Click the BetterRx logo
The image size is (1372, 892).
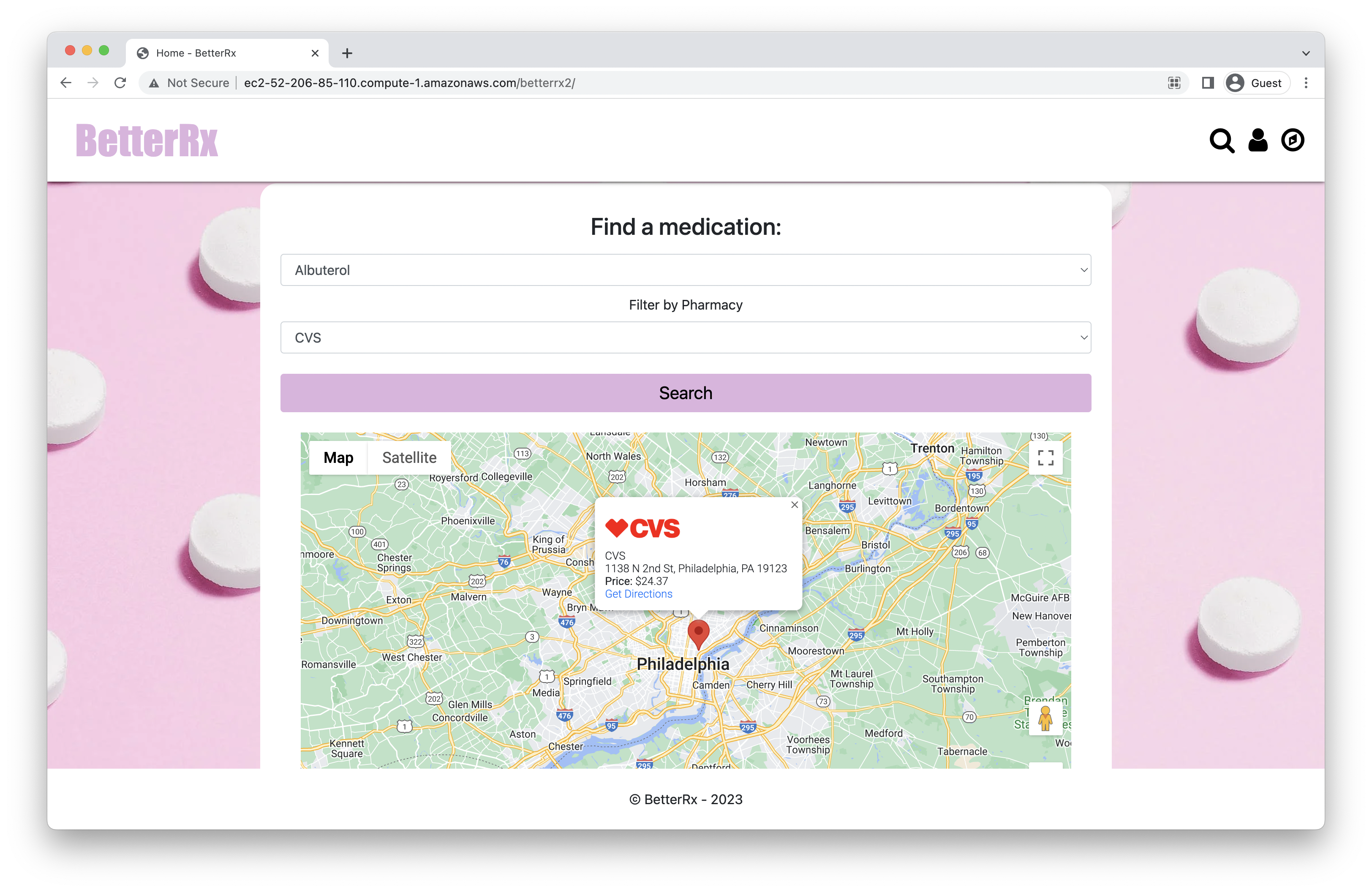click(147, 141)
